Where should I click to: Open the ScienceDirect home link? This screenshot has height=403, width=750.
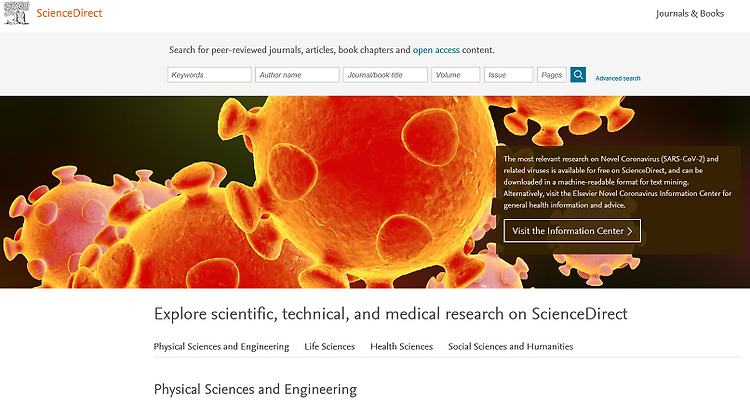tap(69, 13)
